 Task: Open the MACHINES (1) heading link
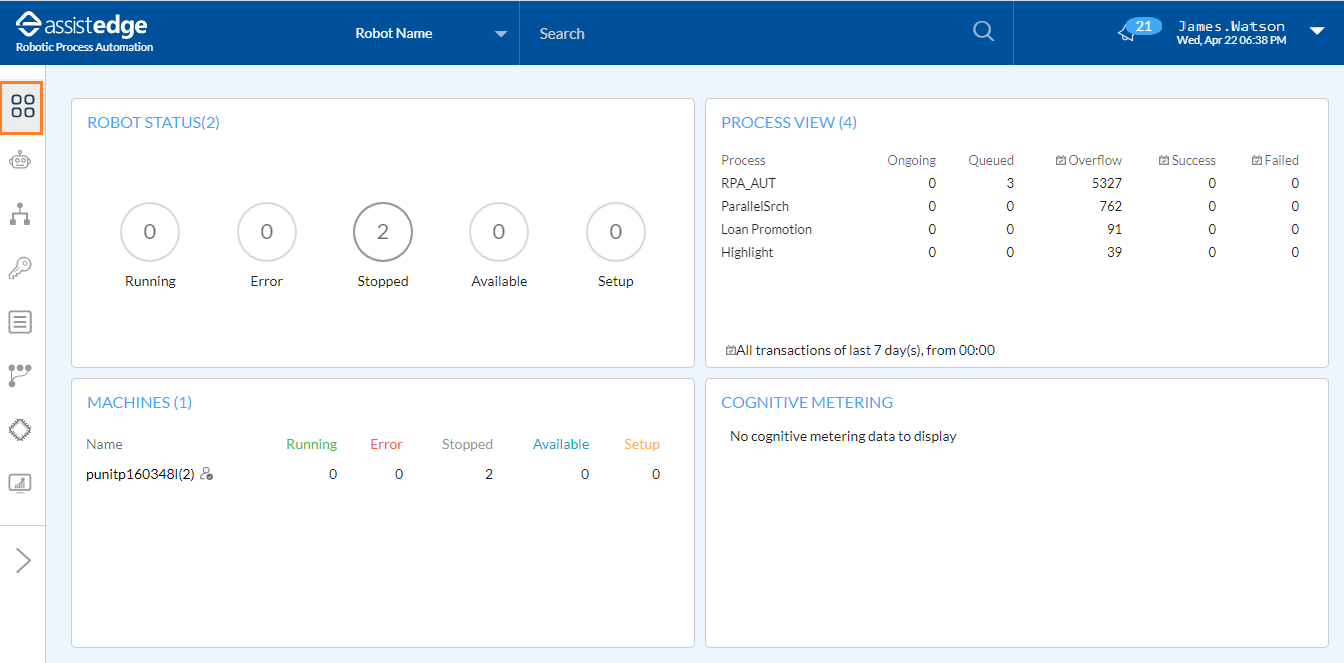coord(140,403)
